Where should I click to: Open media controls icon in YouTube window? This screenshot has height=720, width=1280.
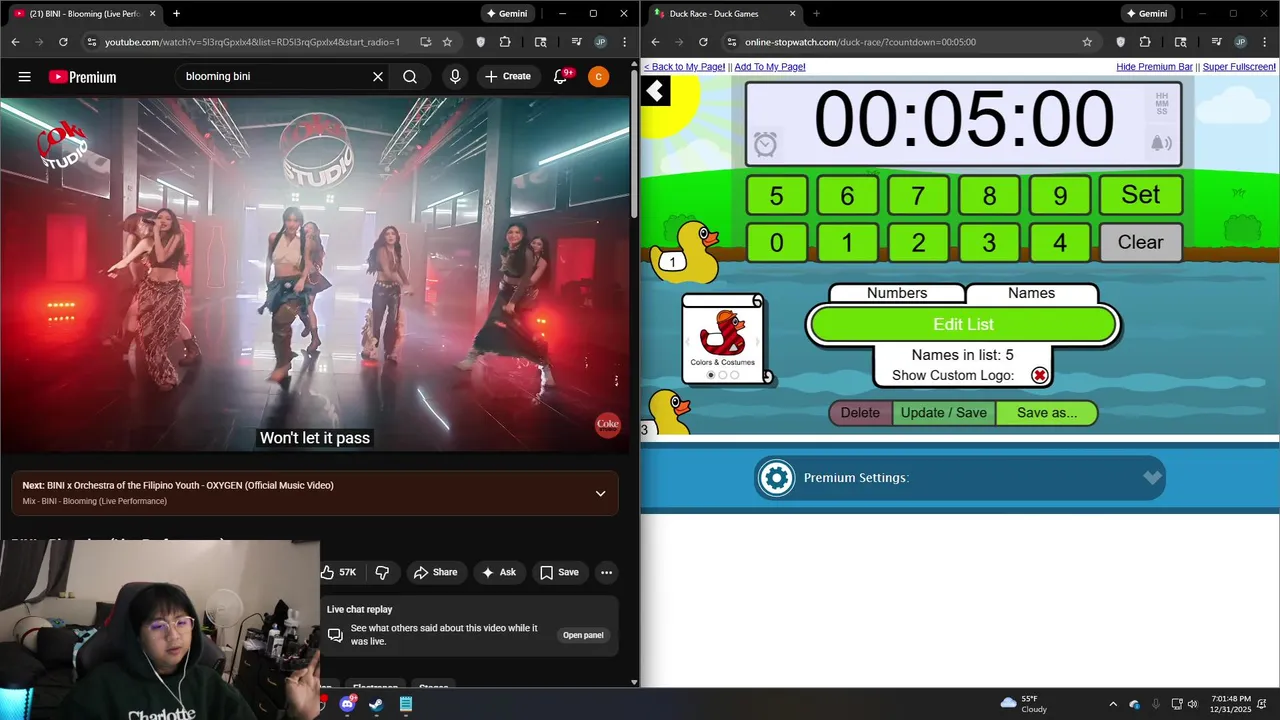click(x=576, y=42)
